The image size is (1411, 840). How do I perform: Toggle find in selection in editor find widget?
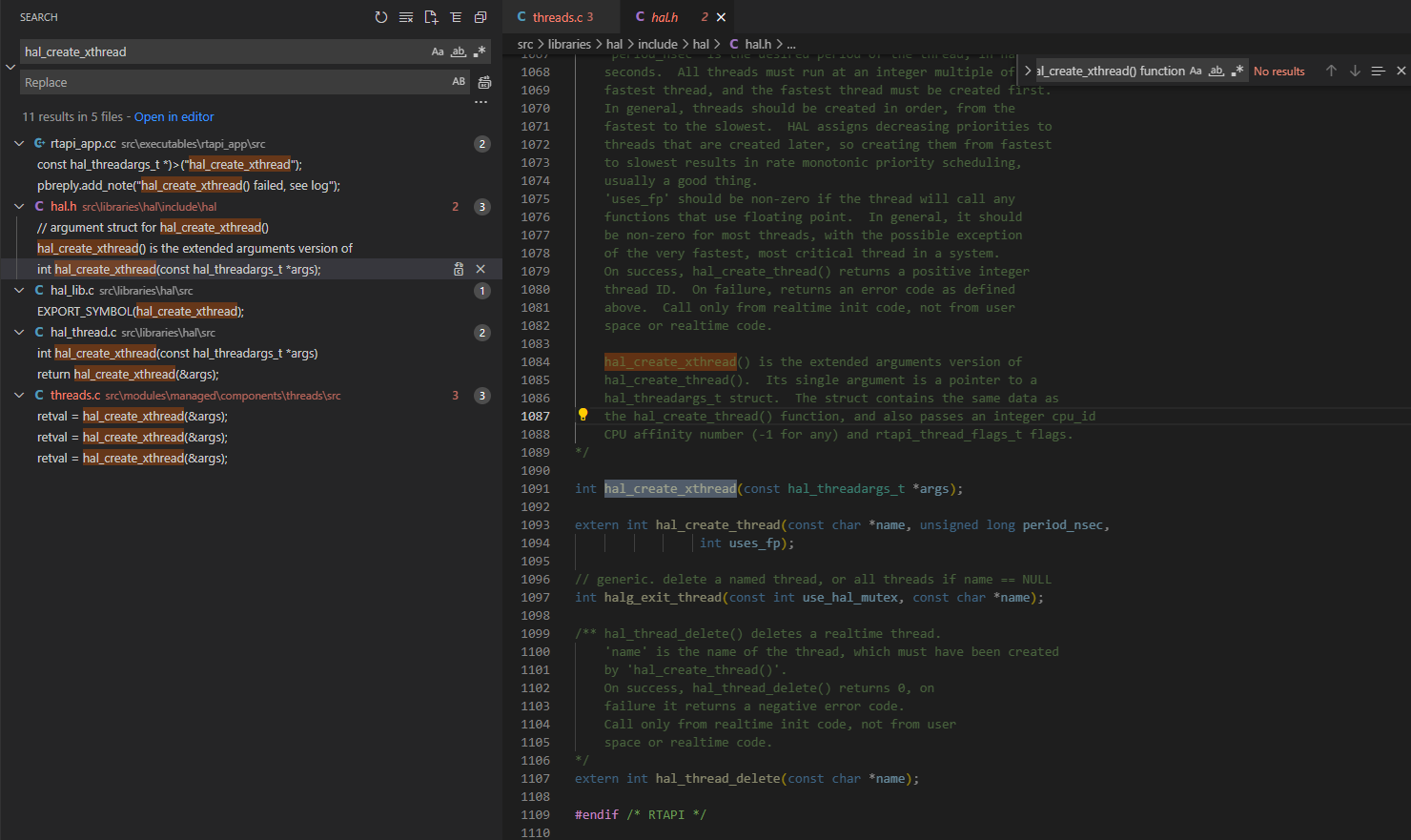point(1378,72)
